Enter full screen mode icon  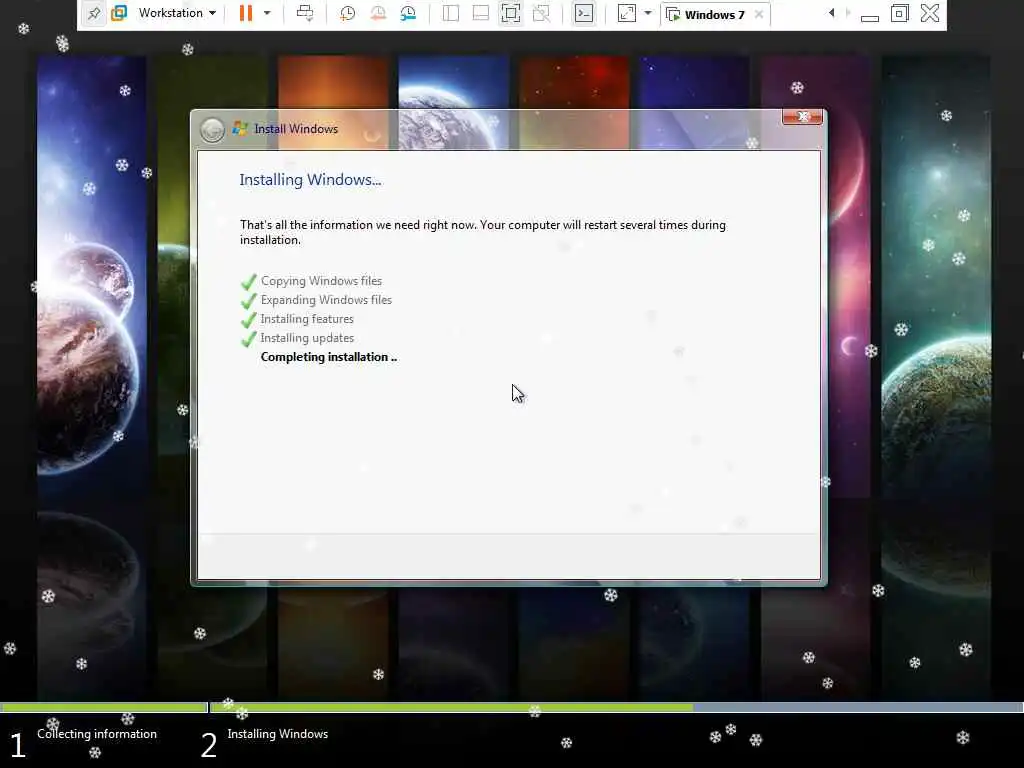511,13
